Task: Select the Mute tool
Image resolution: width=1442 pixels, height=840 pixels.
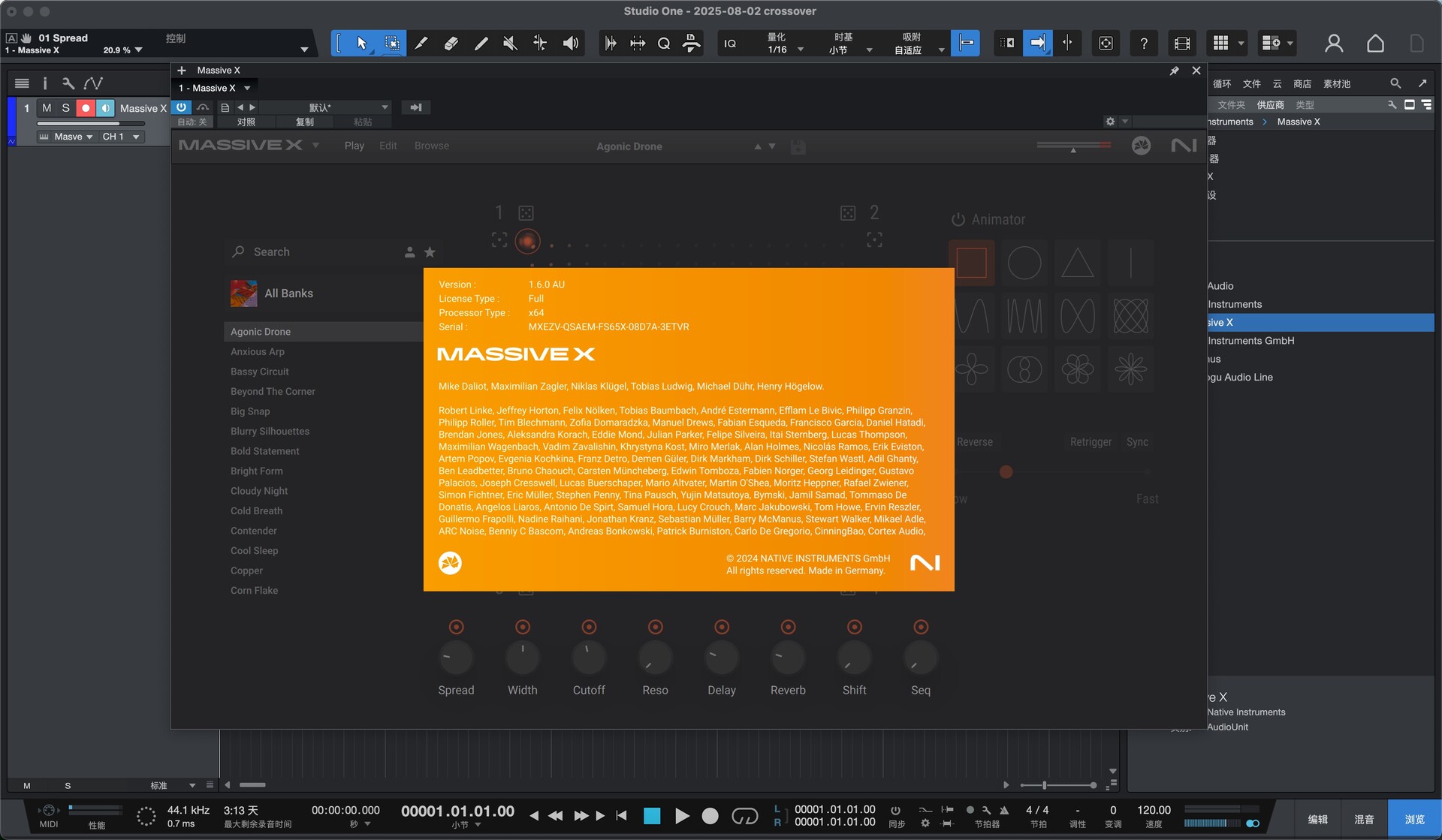Action: (510, 43)
